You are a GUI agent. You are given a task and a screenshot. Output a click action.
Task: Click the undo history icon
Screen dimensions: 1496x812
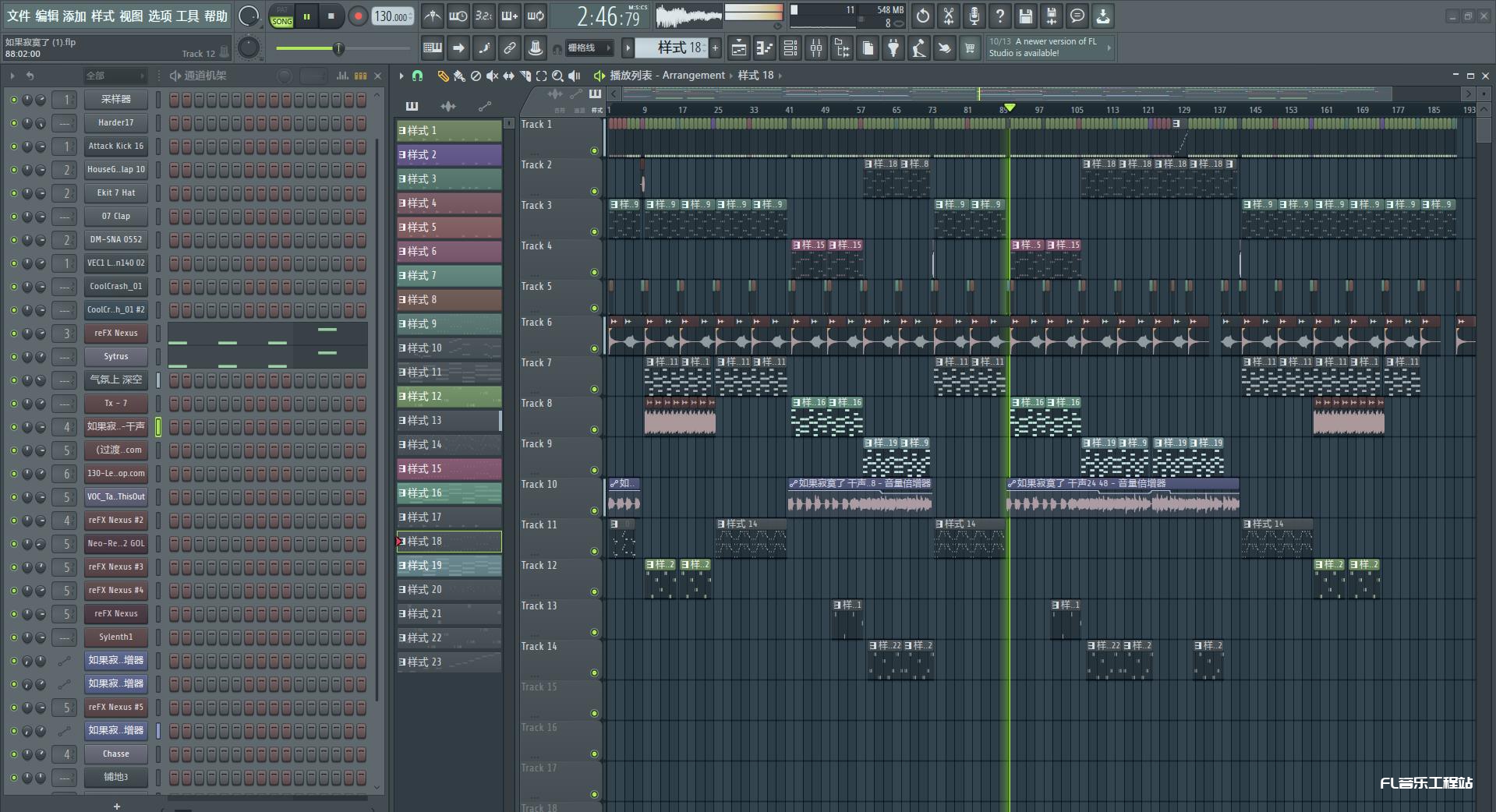click(923, 16)
